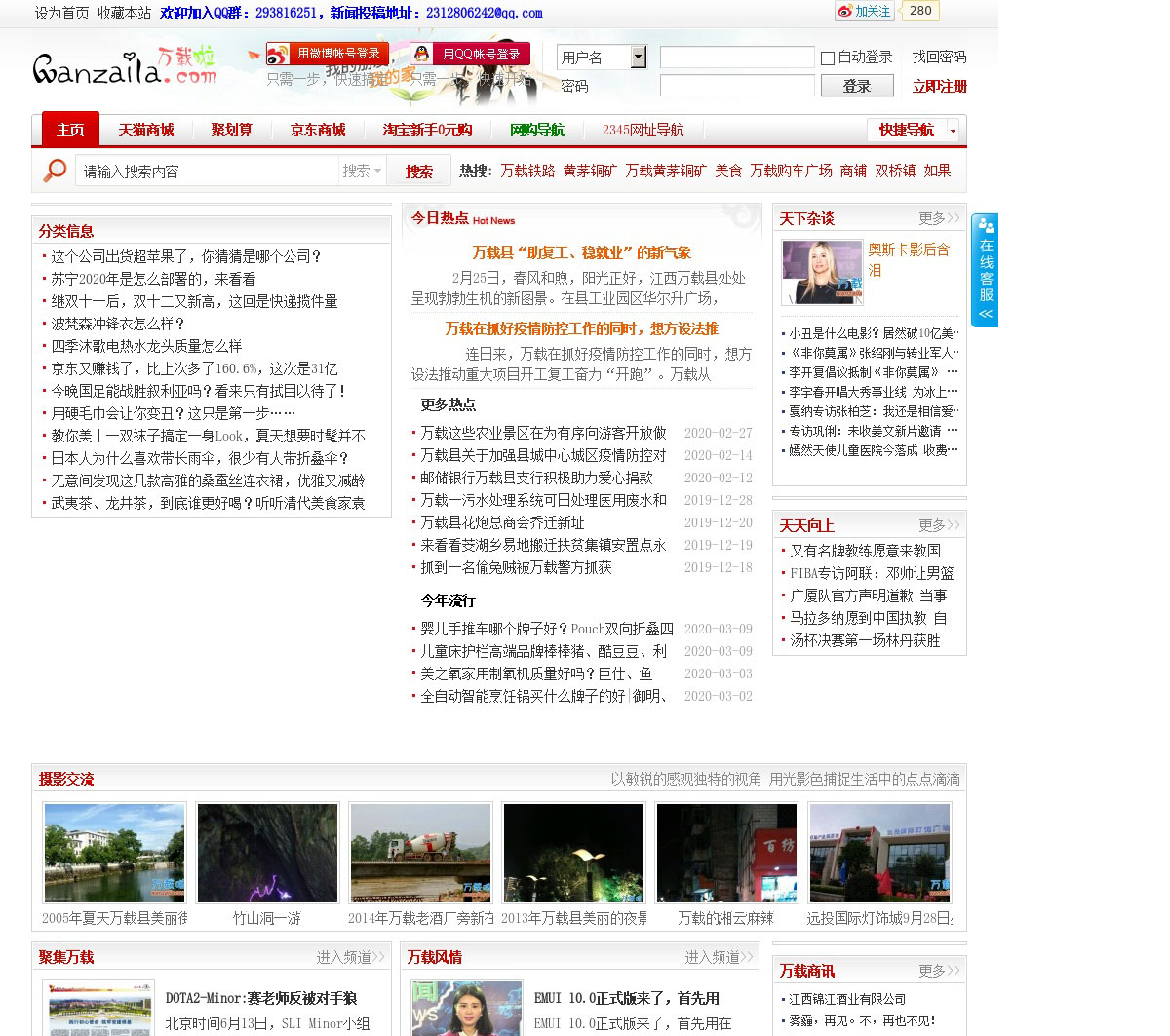The image size is (1170, 1036).
Task: Log in with QQ account button
Action: (x=470, y=55)
